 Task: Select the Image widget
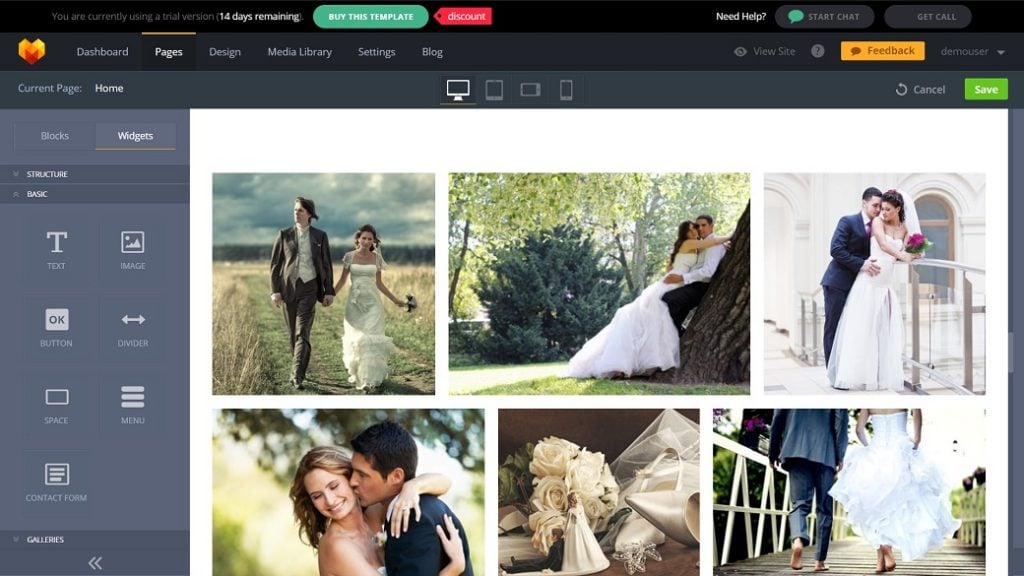tap(133, 249)
